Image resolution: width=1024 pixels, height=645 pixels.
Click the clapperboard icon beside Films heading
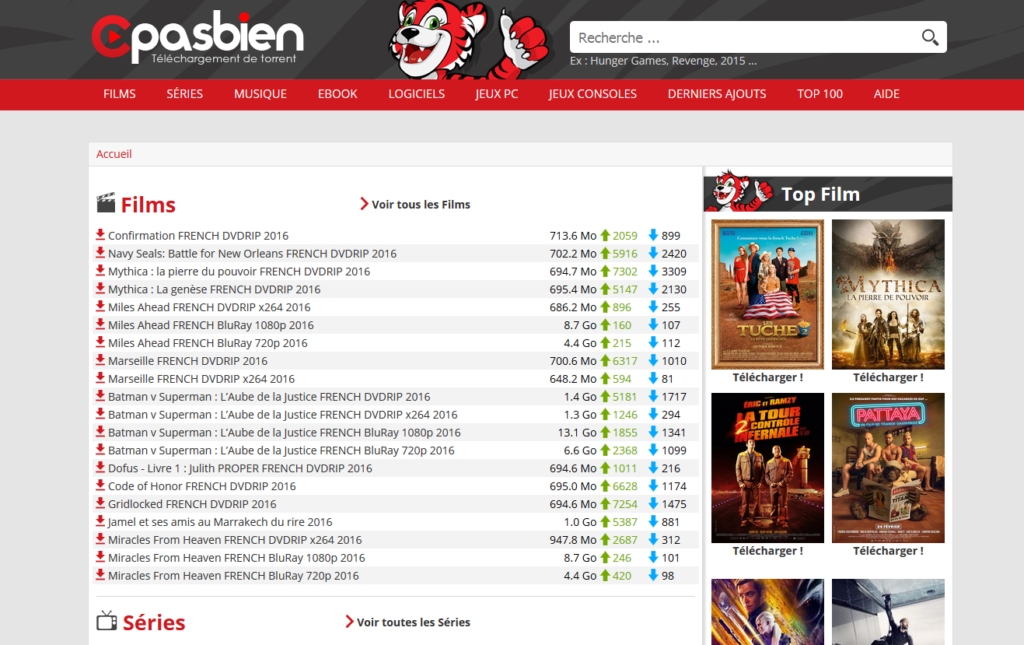pyautogui.click(x=106, y=204)
